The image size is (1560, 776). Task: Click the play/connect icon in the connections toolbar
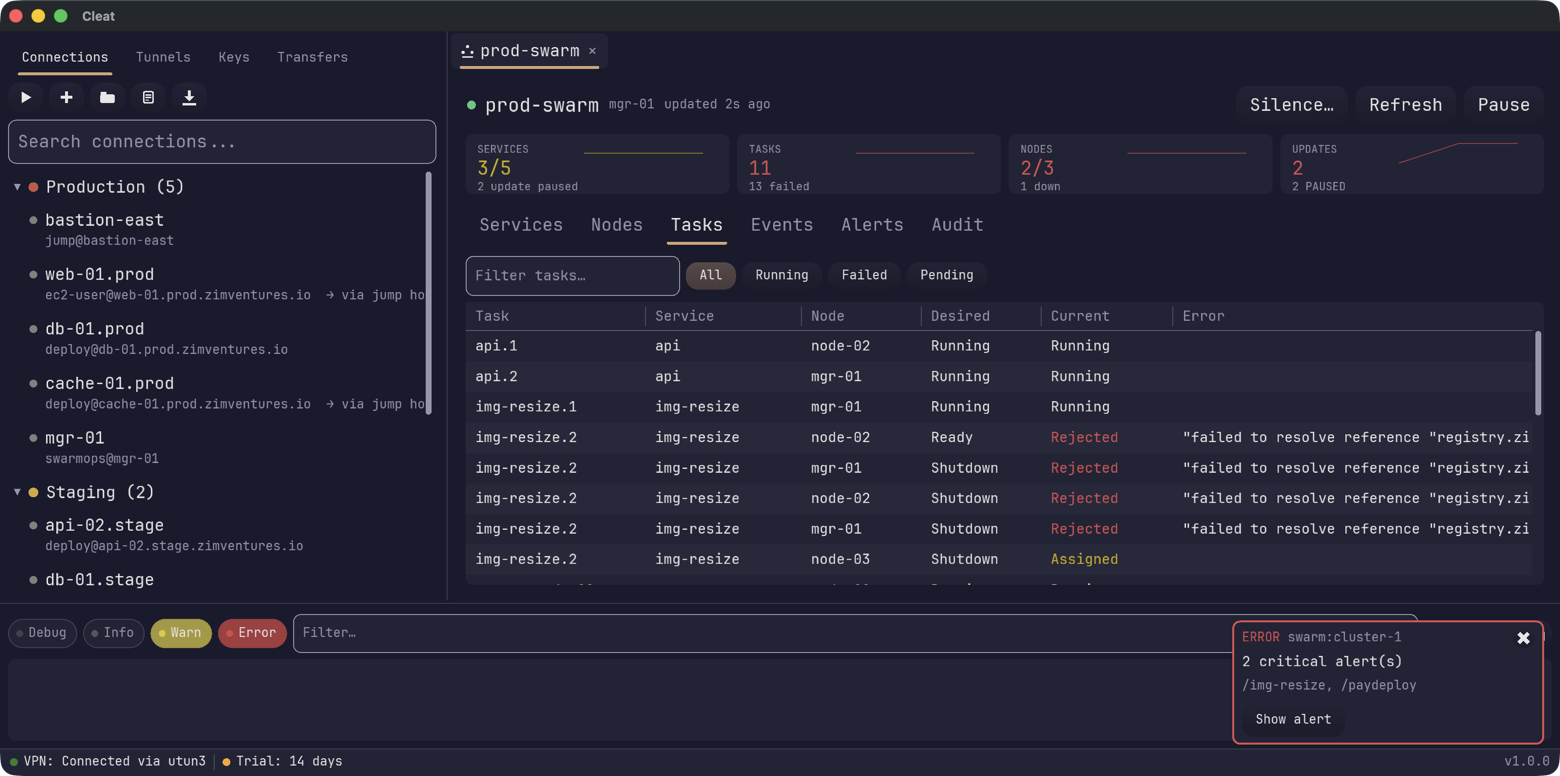pos(26,97)
